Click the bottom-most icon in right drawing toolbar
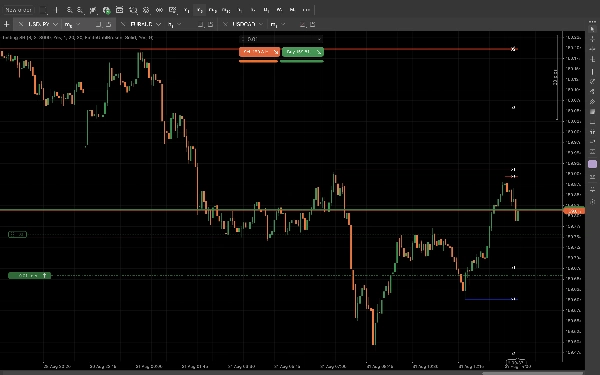 [x=592, y=201]
